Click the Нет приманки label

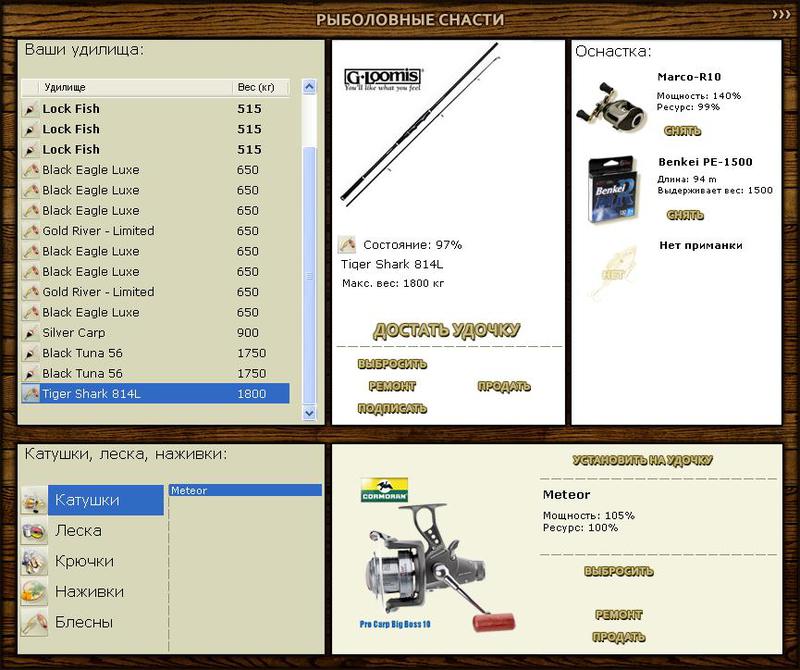(x=701, y=245)
